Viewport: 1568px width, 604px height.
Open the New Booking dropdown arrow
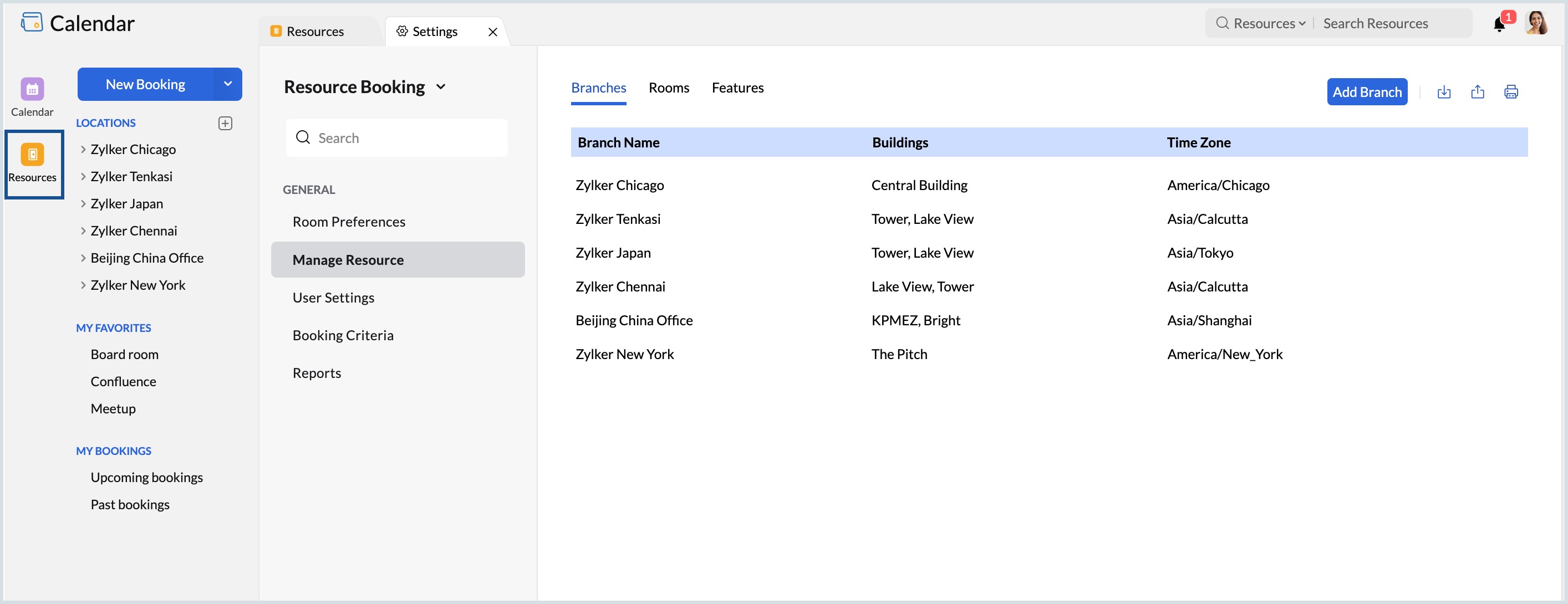[x=228, y=85]
